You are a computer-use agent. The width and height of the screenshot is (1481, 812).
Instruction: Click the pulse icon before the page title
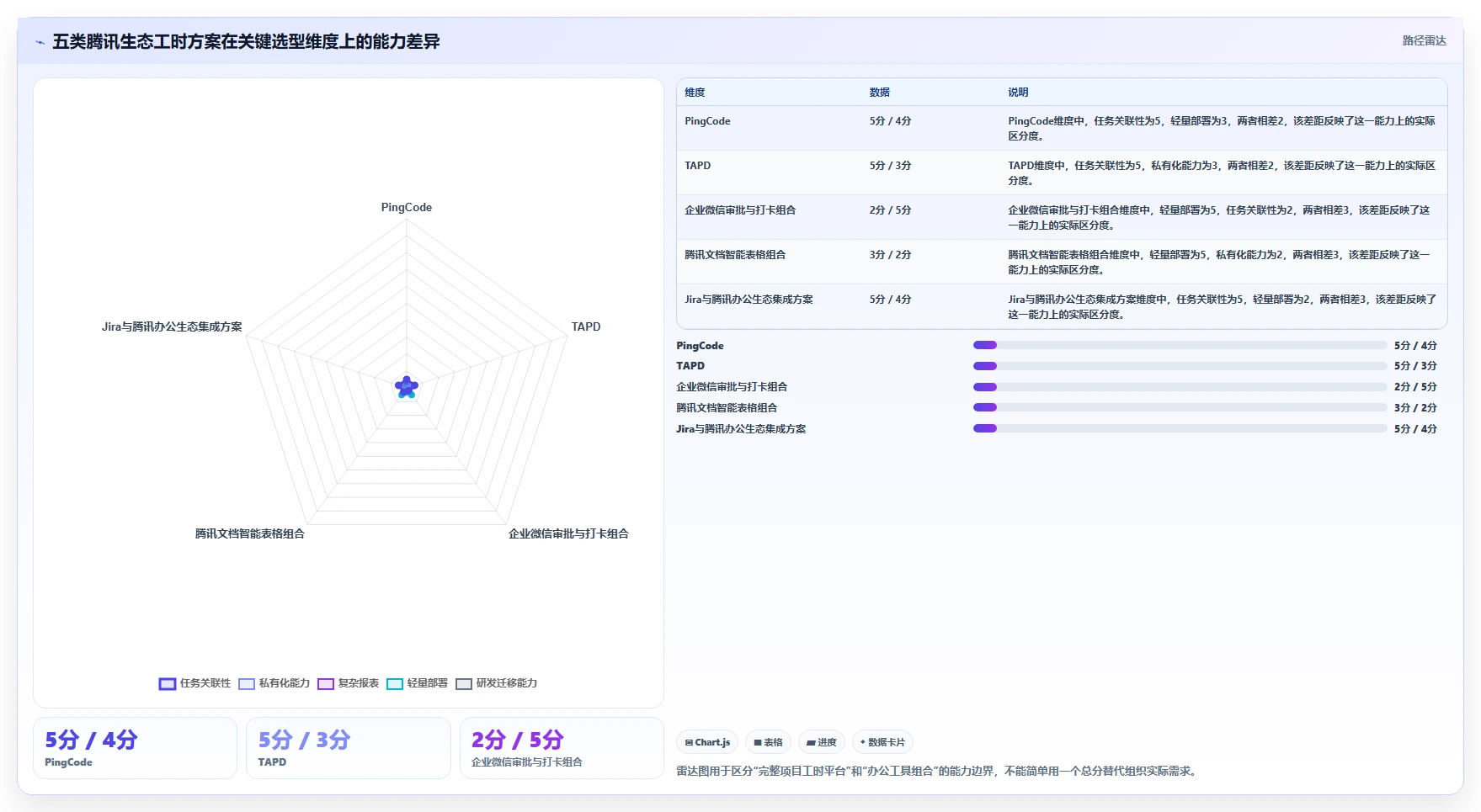click(40, 42)
